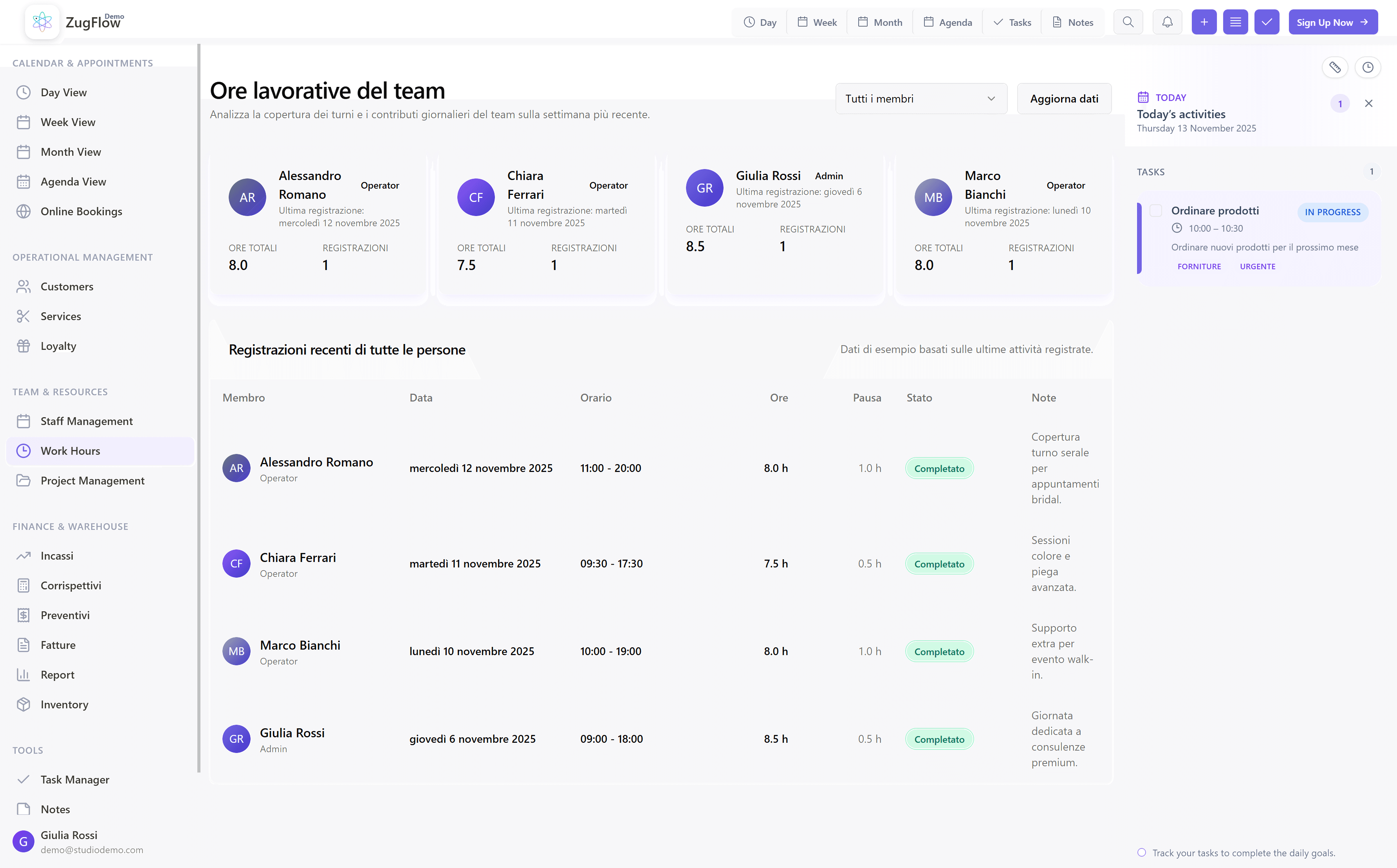Select the Staff Management sidebar icon
Screen dimensions: 1397x868
point(23,421)
